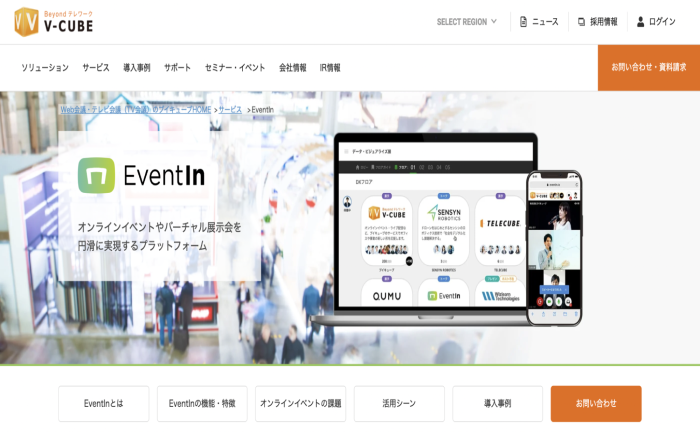Open the IR情報 menu
This screenshot has width=700, height=432.
(330, 67)
